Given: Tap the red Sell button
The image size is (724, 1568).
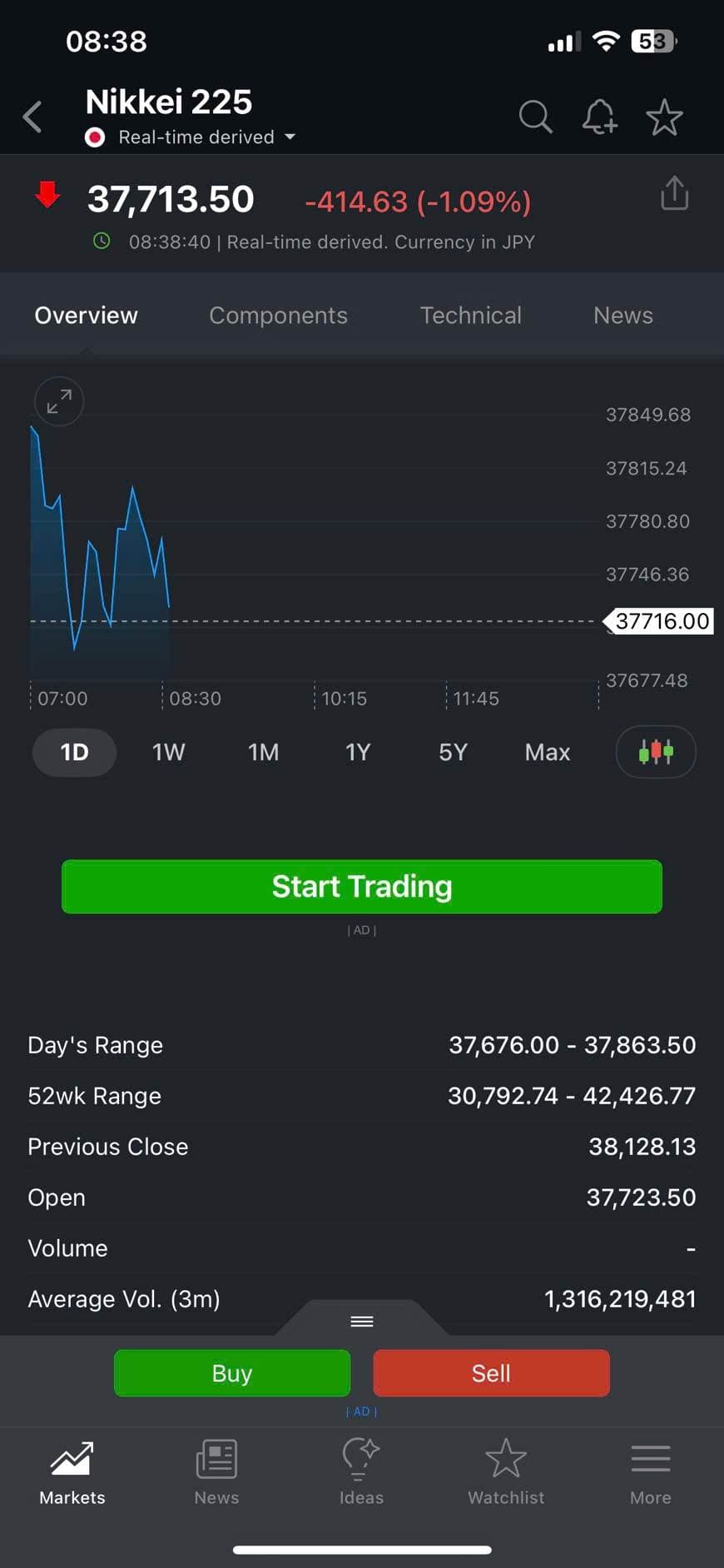Looking at the screenshot, I should point(491,1373).
